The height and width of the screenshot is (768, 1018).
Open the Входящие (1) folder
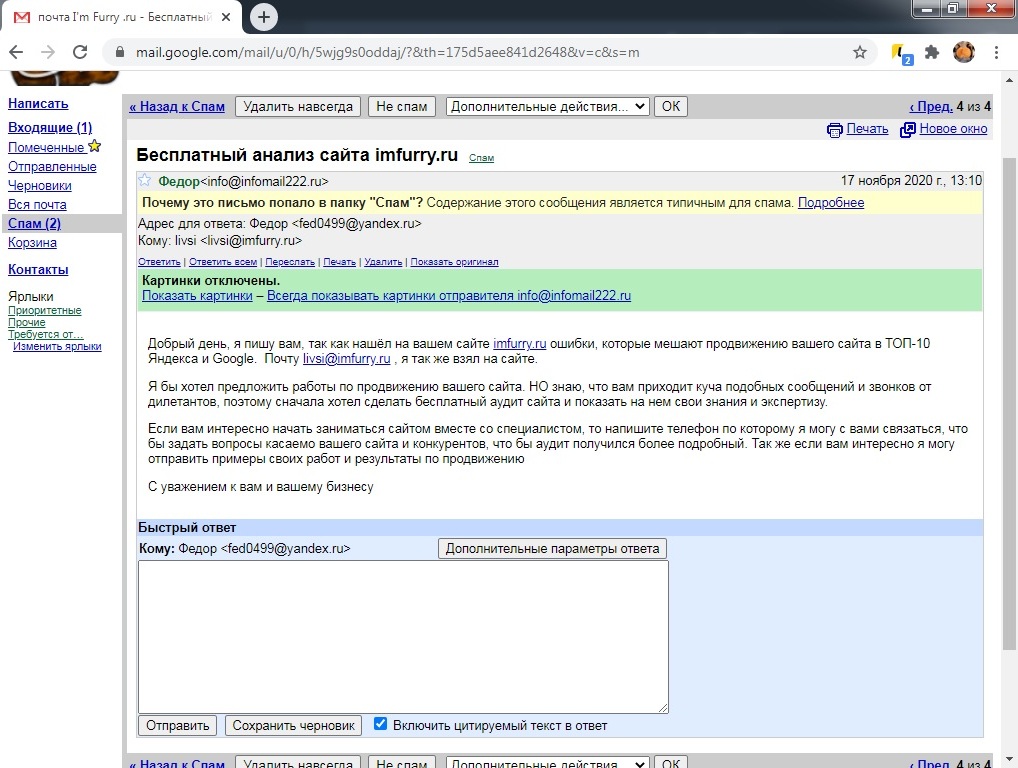coord(50,127)
